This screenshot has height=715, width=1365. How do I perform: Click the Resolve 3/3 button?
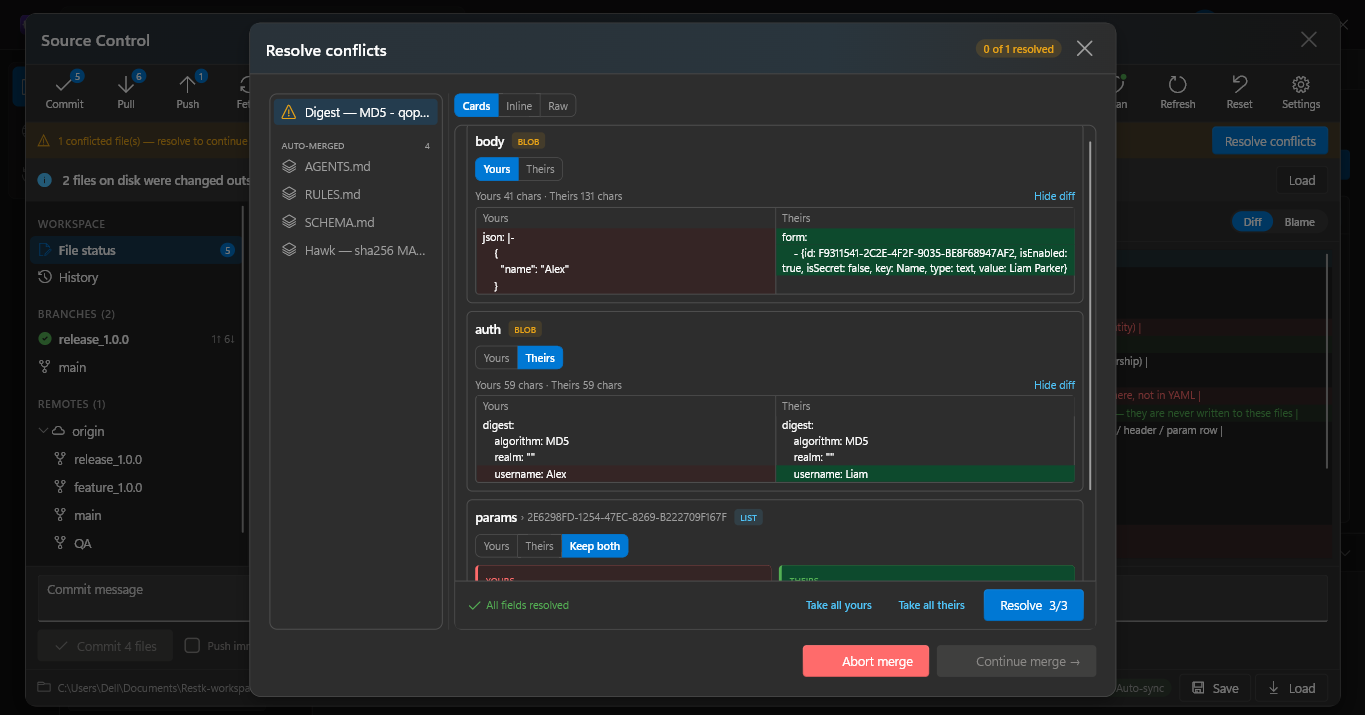[x=1033, y=605]
